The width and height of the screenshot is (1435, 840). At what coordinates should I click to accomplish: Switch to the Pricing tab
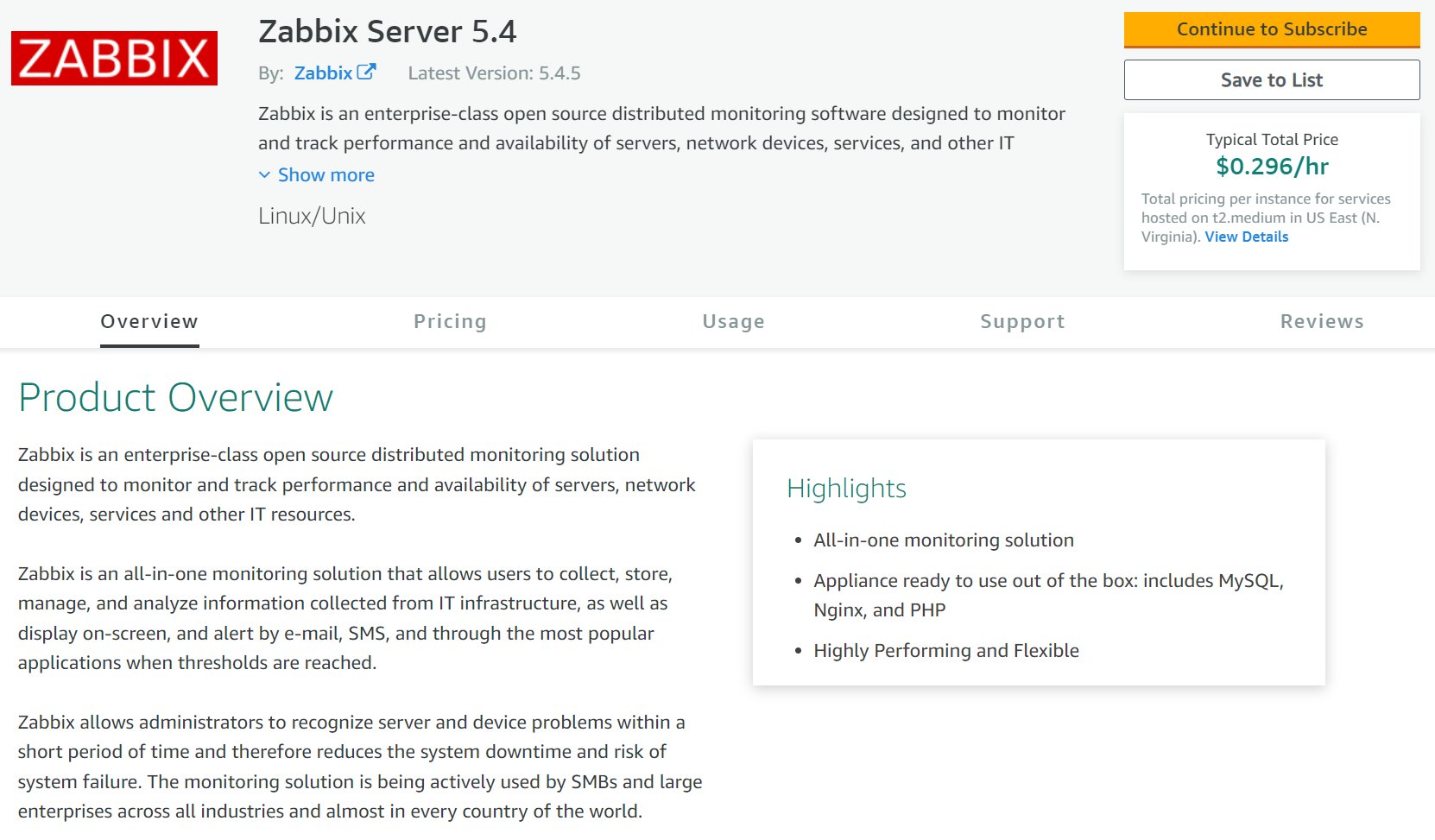(450, 321)
